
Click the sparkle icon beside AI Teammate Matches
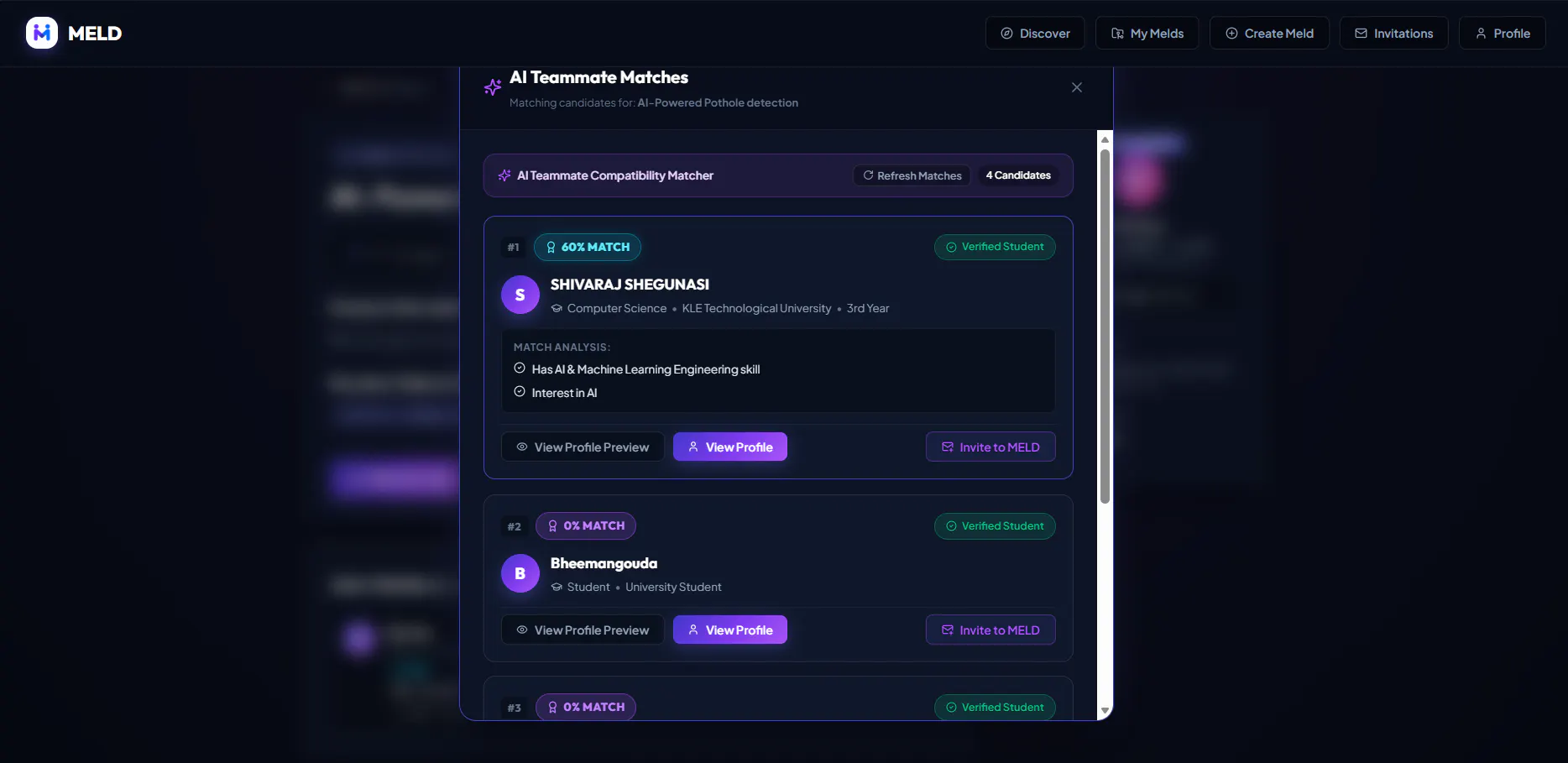493,87
